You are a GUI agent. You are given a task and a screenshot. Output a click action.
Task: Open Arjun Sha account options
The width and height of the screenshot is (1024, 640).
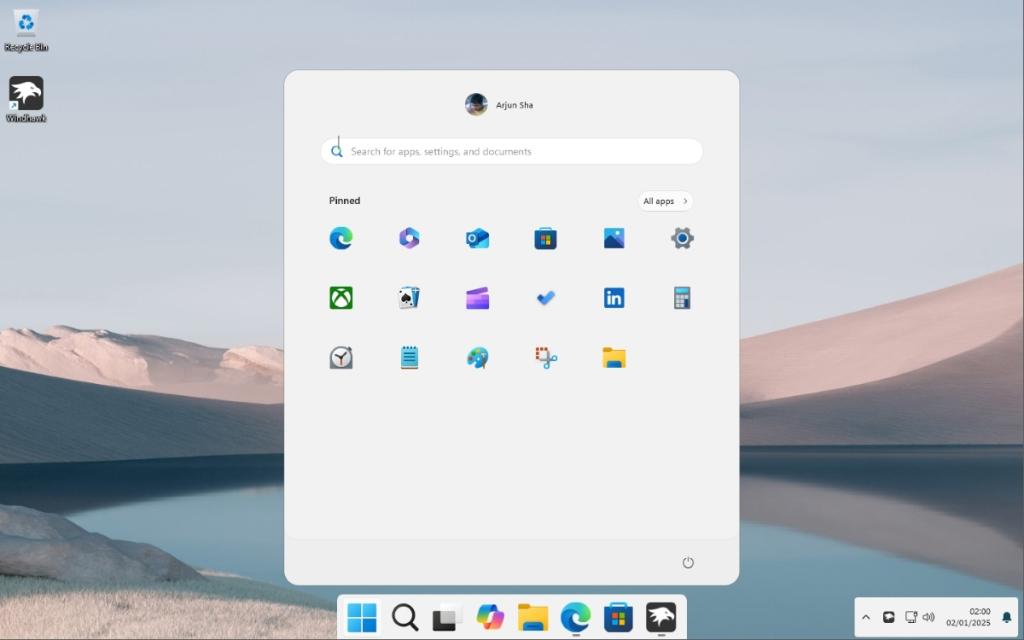pos(500,104)
